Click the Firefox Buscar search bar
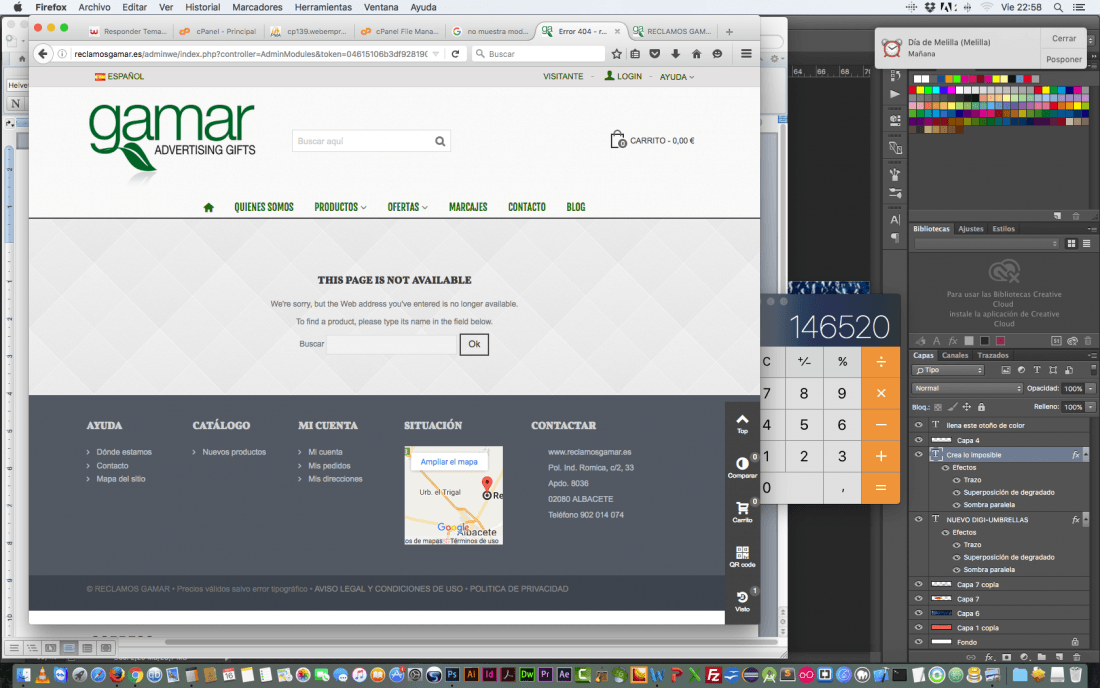The width and height of the screenshot is (1100, 688). pyautogui.click(x=538, y=53)
